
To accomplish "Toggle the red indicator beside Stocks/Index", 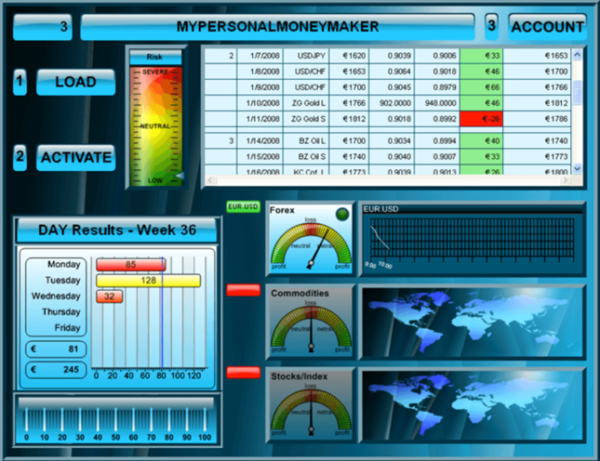I will [243, 373].
